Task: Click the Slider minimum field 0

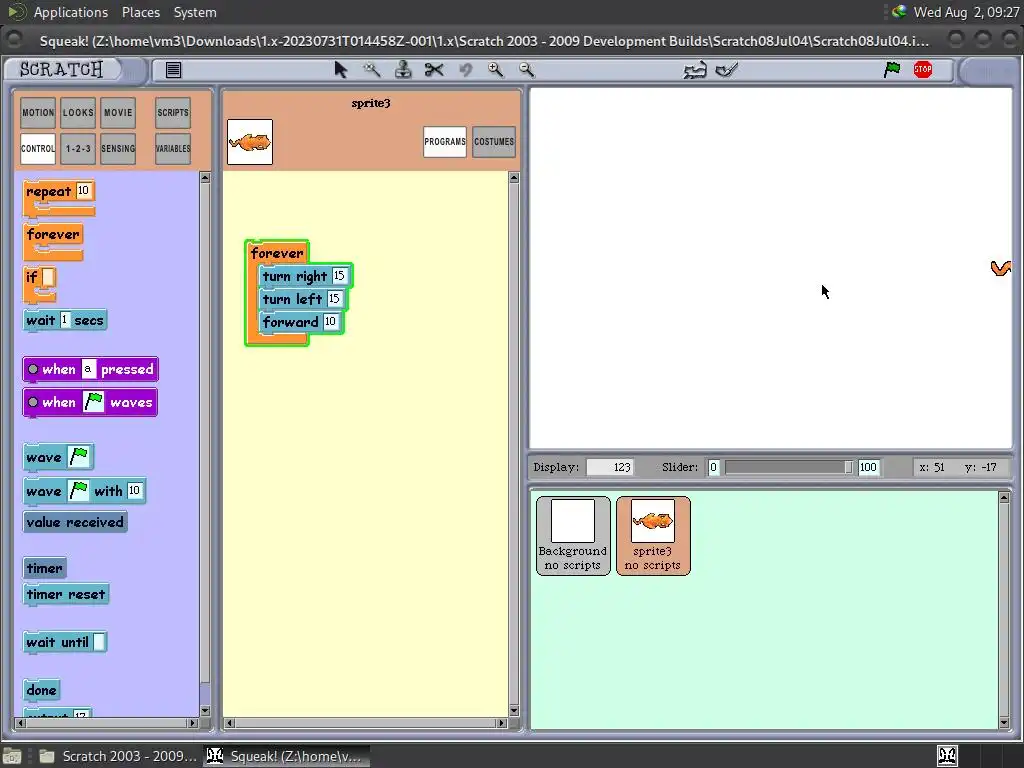Action: pyautogui.click(x=713, y=467)
